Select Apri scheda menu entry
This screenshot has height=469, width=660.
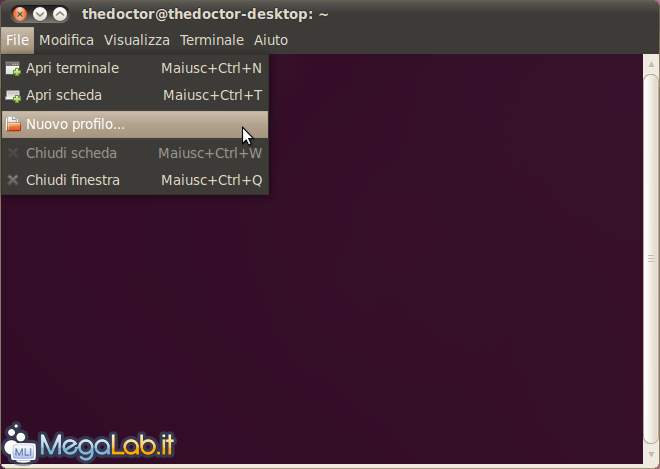(x=135, y=96)
